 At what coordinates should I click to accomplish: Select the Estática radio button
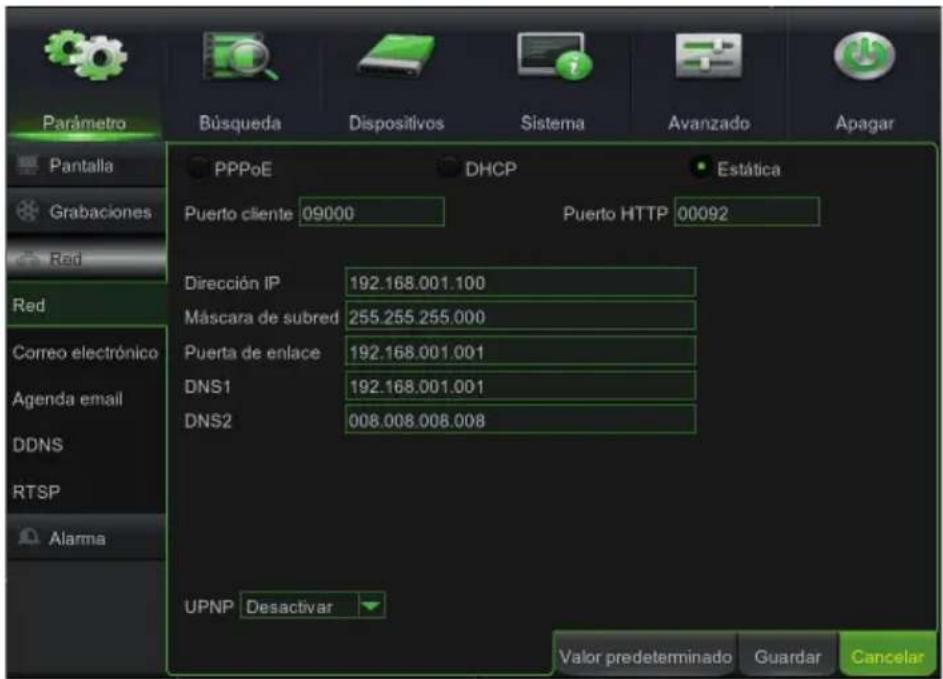coord(700,167)
